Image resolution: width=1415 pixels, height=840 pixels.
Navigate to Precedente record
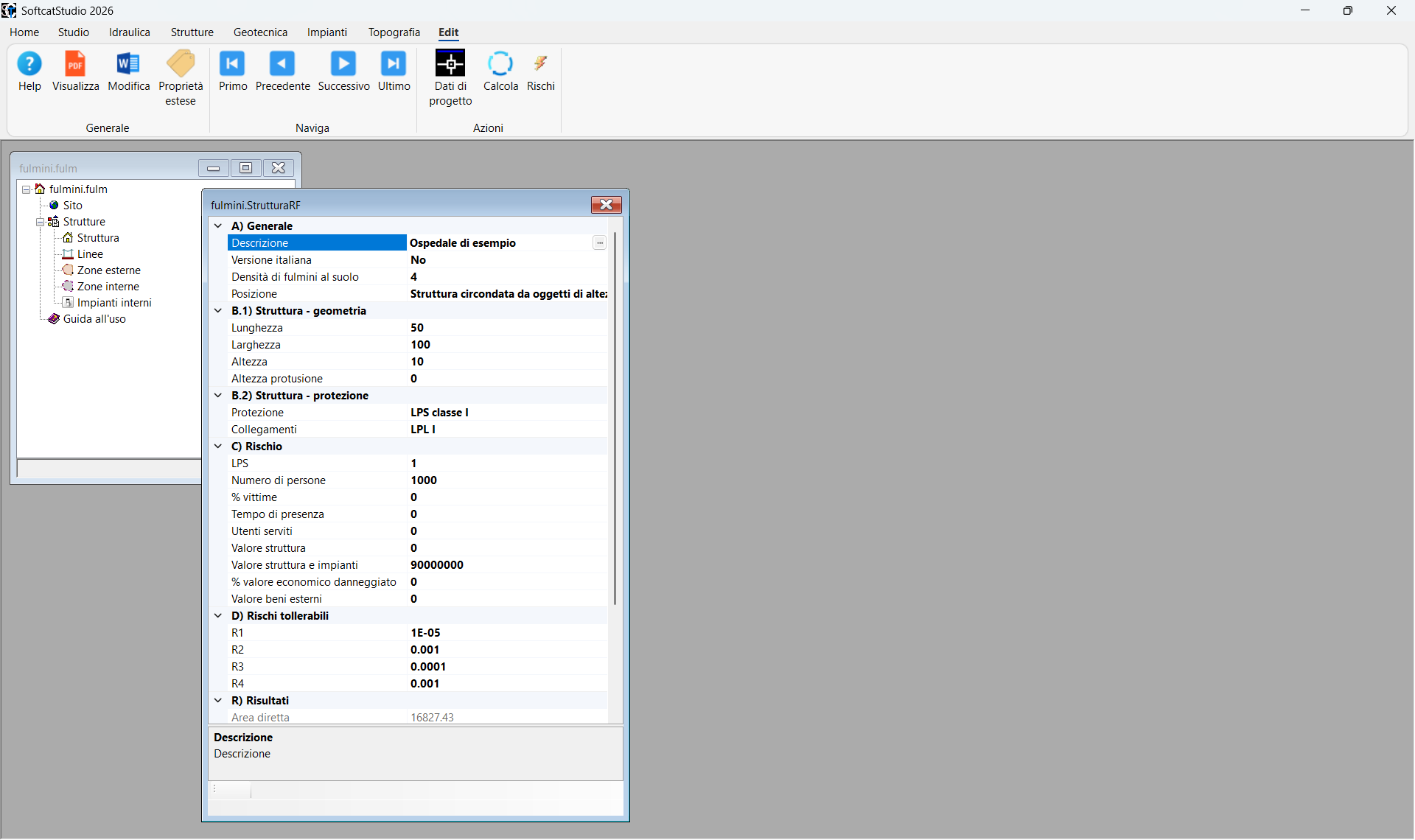(283, 71)
